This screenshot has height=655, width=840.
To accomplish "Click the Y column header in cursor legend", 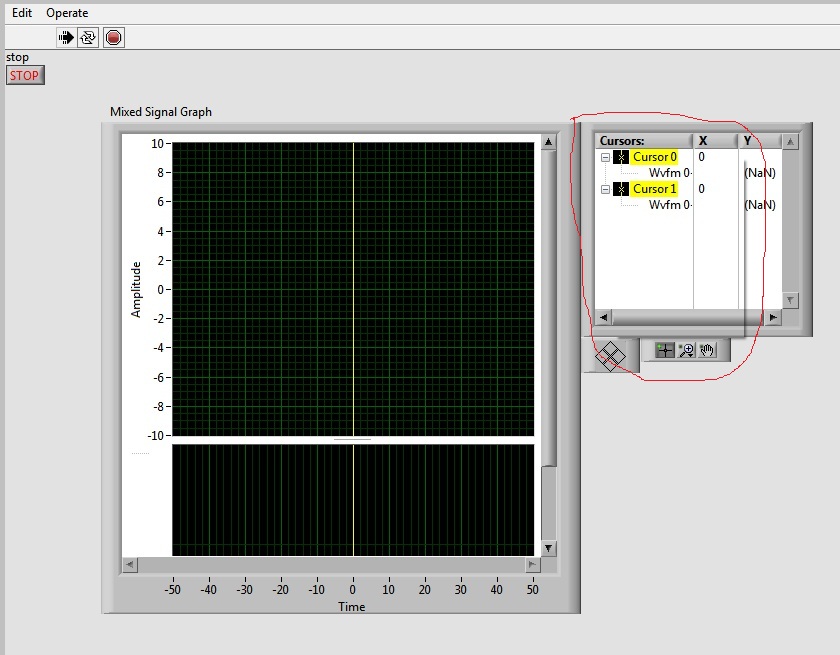I will (x=760, y=141).
